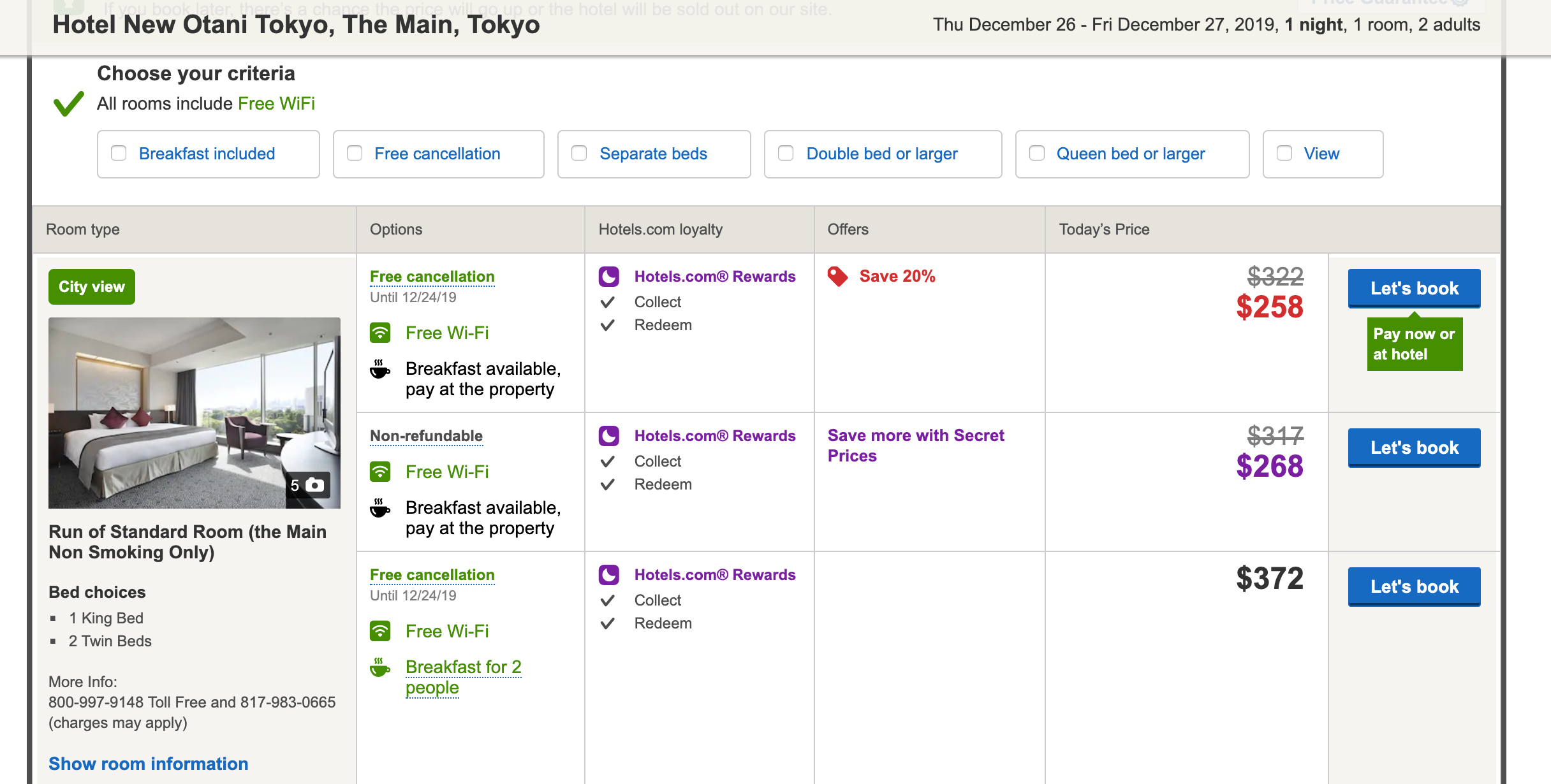Expand Show room information

[148, 764]
